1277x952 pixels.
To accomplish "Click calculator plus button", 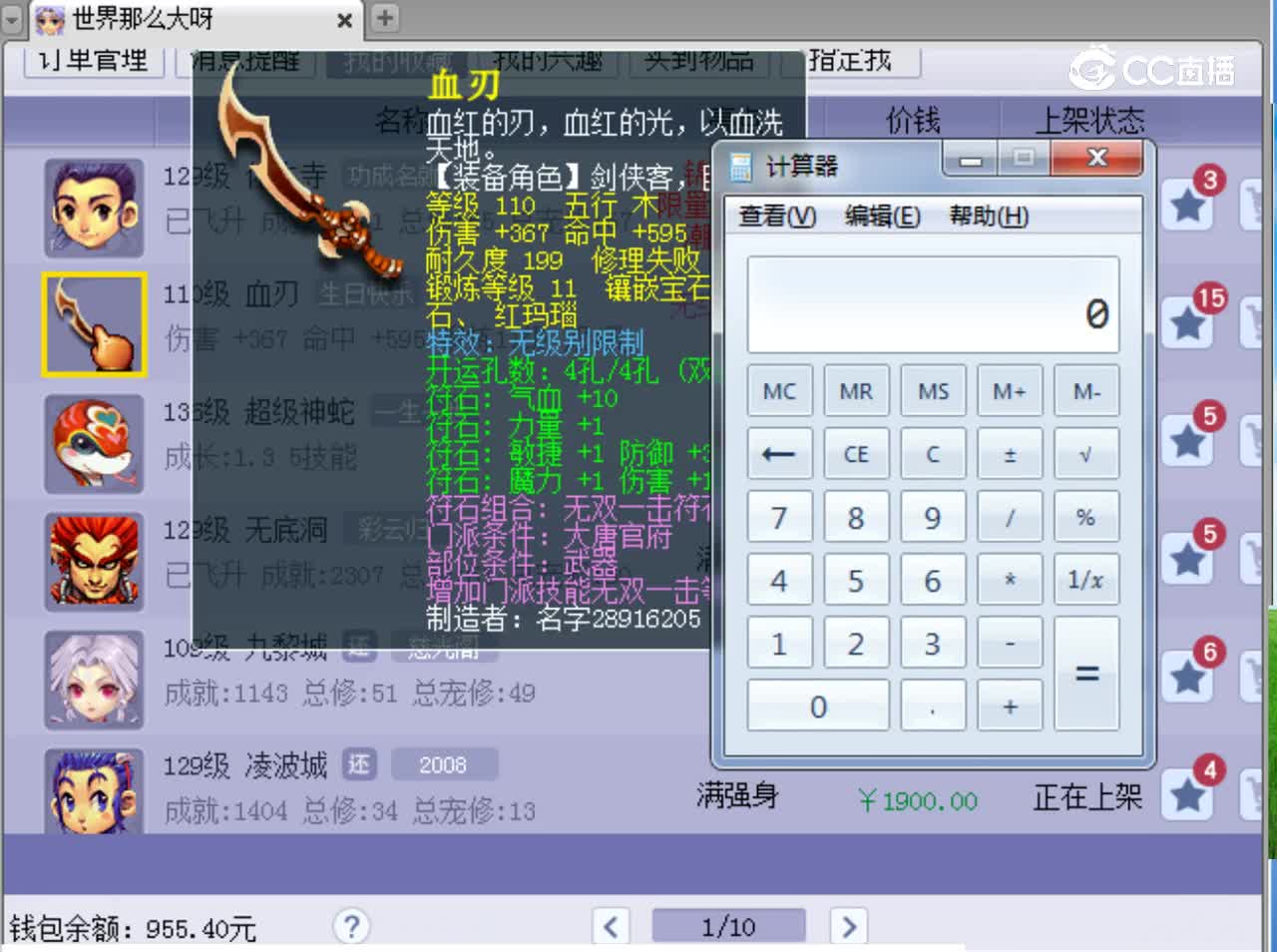I will [x=1010, y=707].
